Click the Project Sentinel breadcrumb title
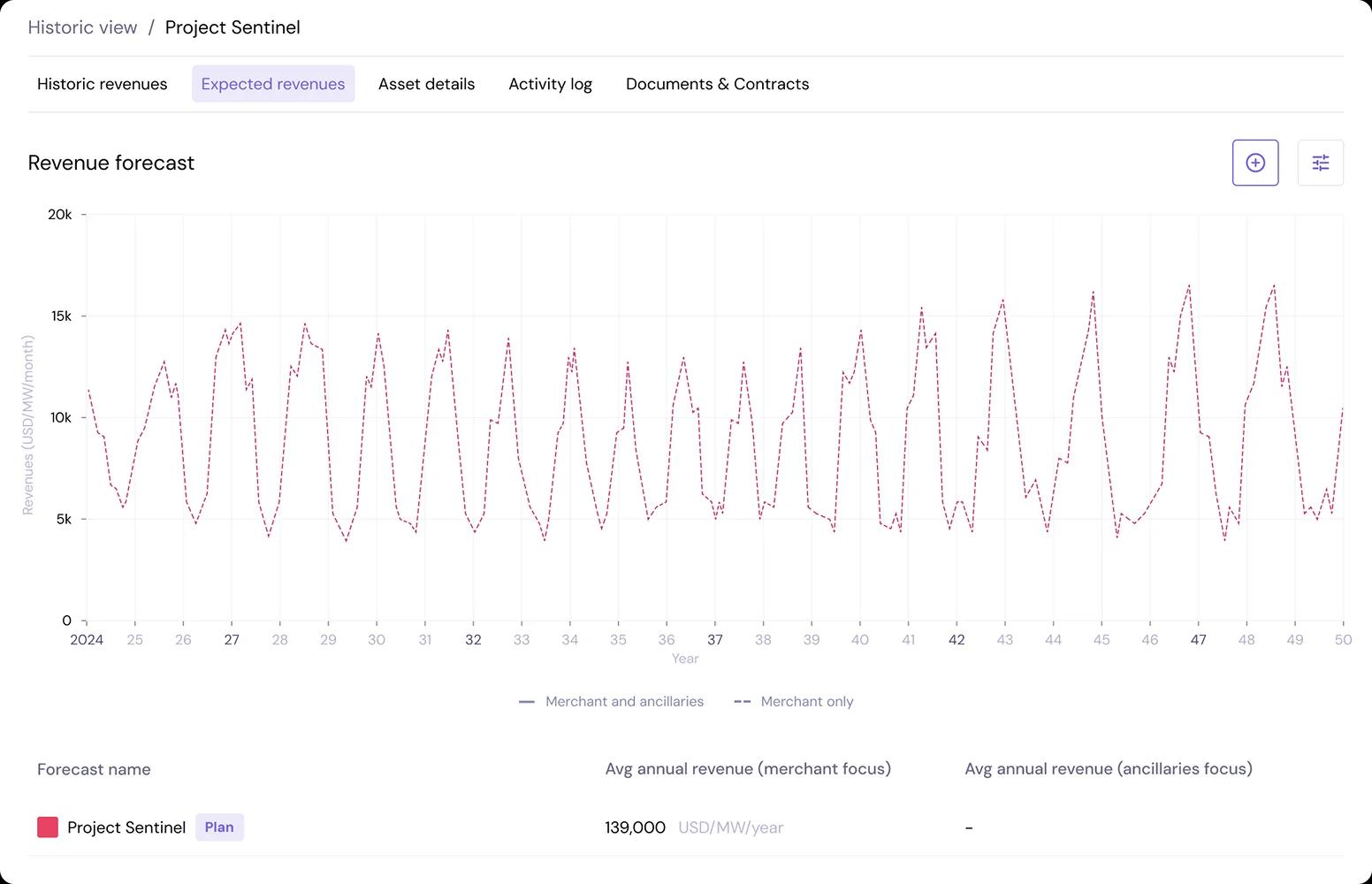Screen dimensions: 1372x884 pos(232,27)
